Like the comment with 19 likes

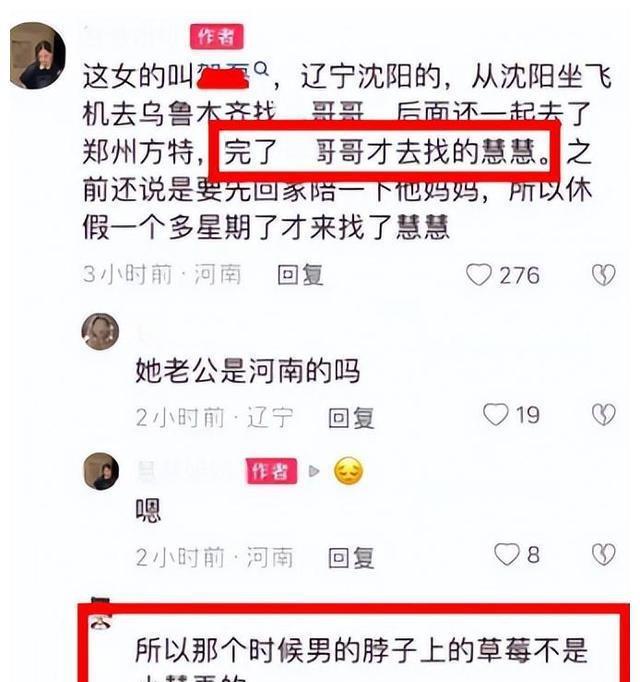coord(496,414)
